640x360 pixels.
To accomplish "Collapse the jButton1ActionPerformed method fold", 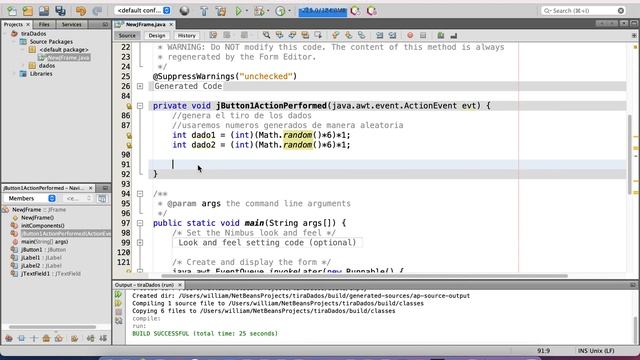I will pos(140,106).
